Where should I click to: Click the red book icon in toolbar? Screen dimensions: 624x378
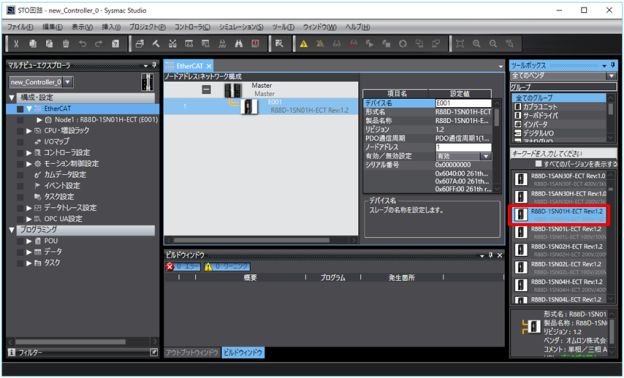(255, 44)
